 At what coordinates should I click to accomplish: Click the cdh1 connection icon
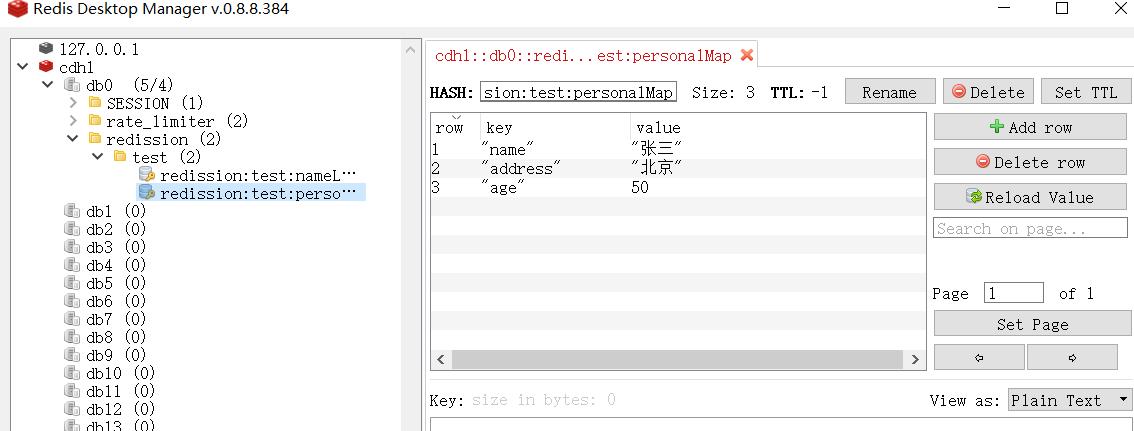[46, 67]
